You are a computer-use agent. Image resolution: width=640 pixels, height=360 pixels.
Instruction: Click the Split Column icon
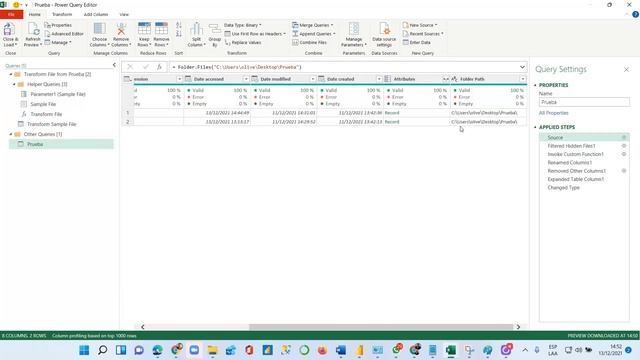click(196, 29)
